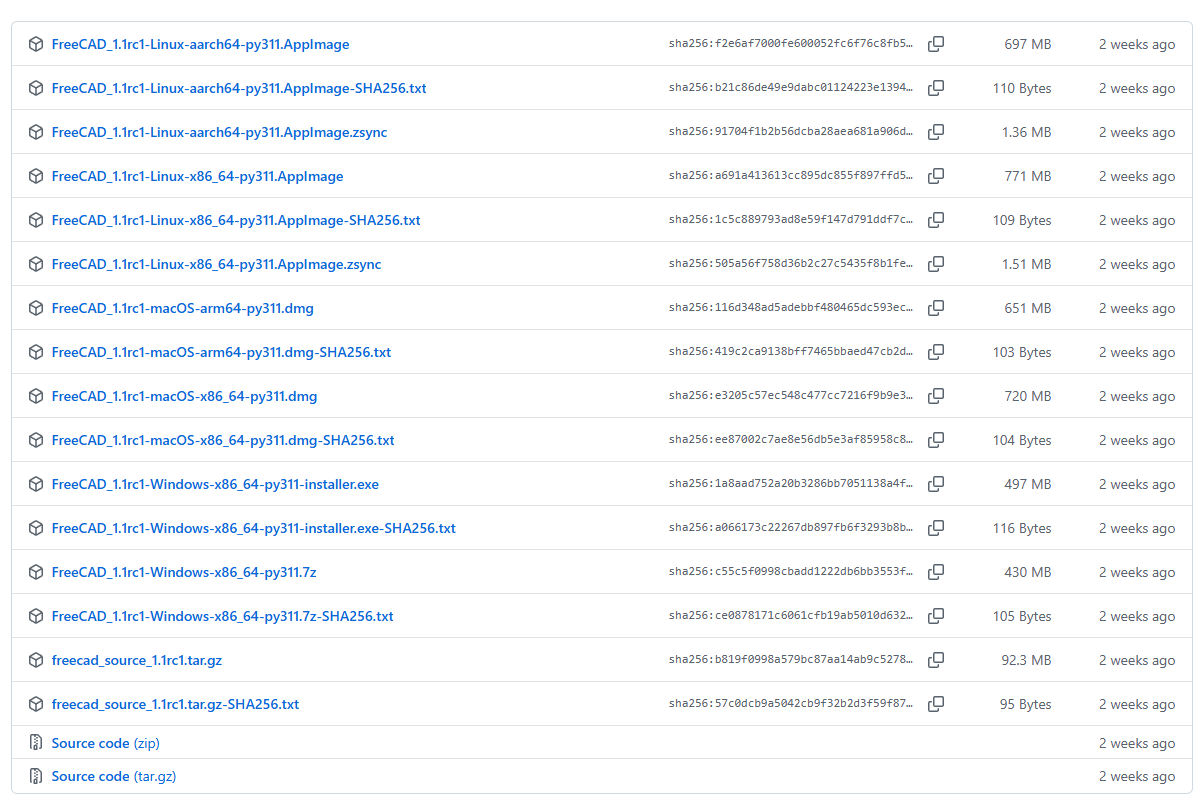The width and height of the screenshot is (1201, 803).
Task: Copy SHA256 for Windows 7z-SHA256.txt
Action: pos(936,616)
